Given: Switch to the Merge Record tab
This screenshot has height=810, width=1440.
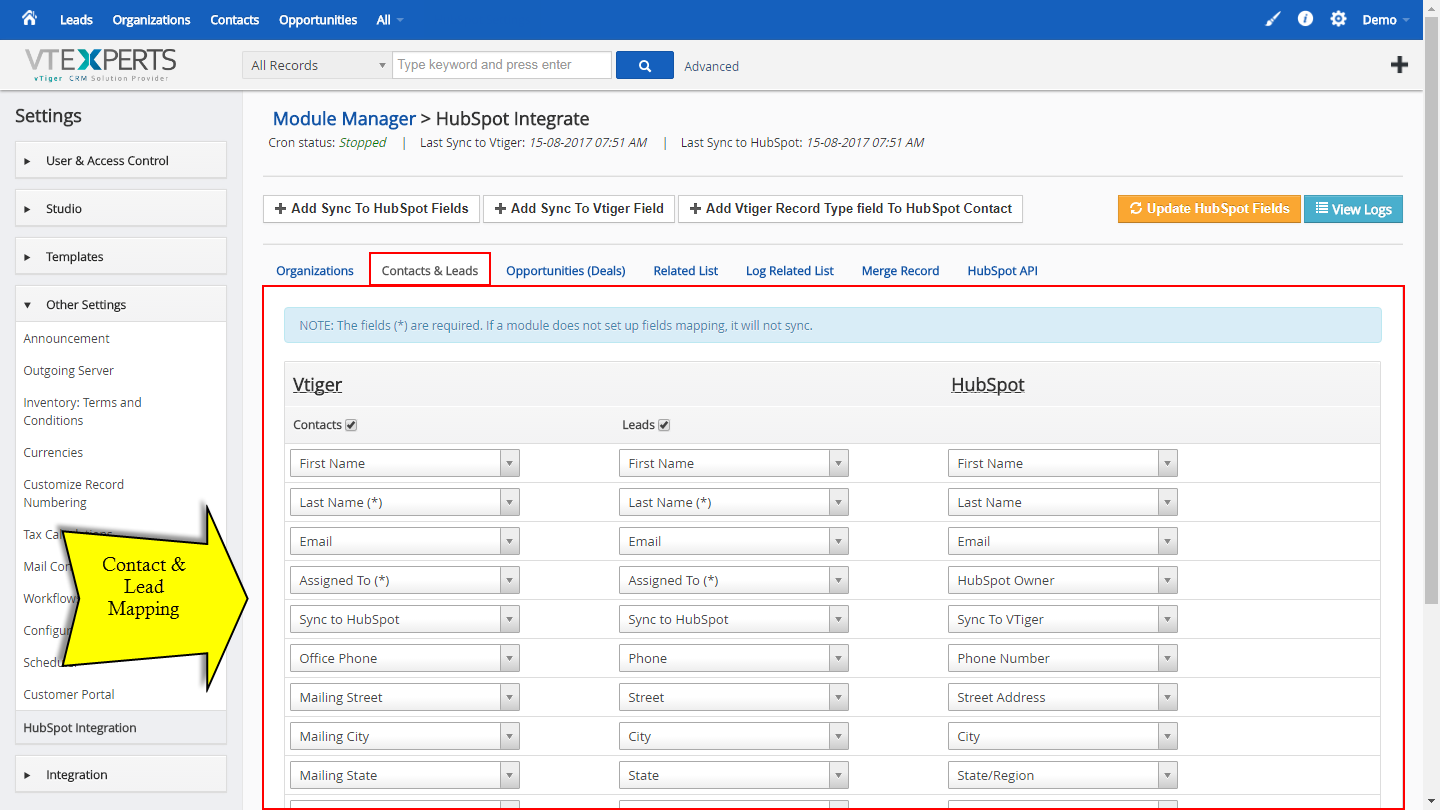Looking at the screenshot, I should pos(900,270).
